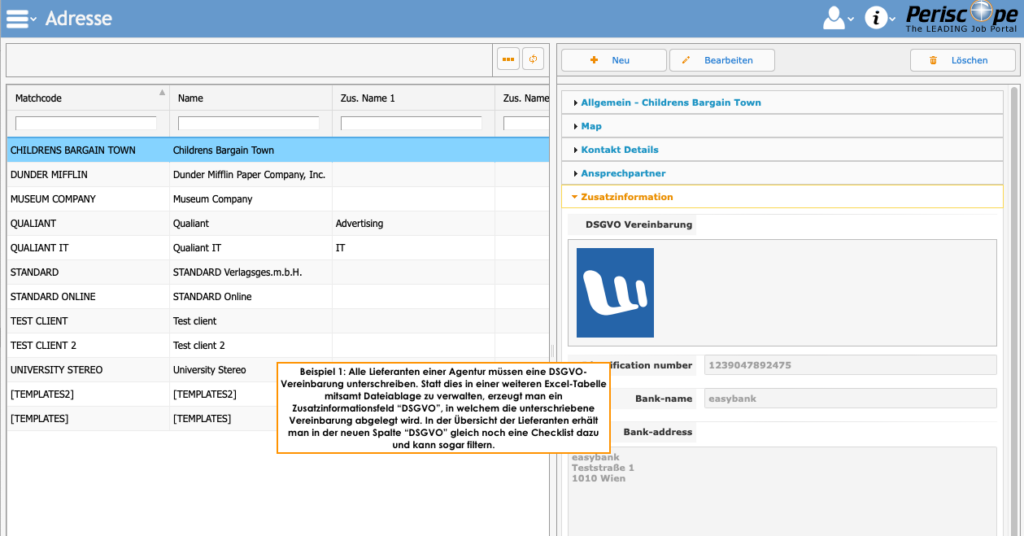Expand the Kontakt Details section
This screenshot has height=536, width=1024.
point(782,150)
